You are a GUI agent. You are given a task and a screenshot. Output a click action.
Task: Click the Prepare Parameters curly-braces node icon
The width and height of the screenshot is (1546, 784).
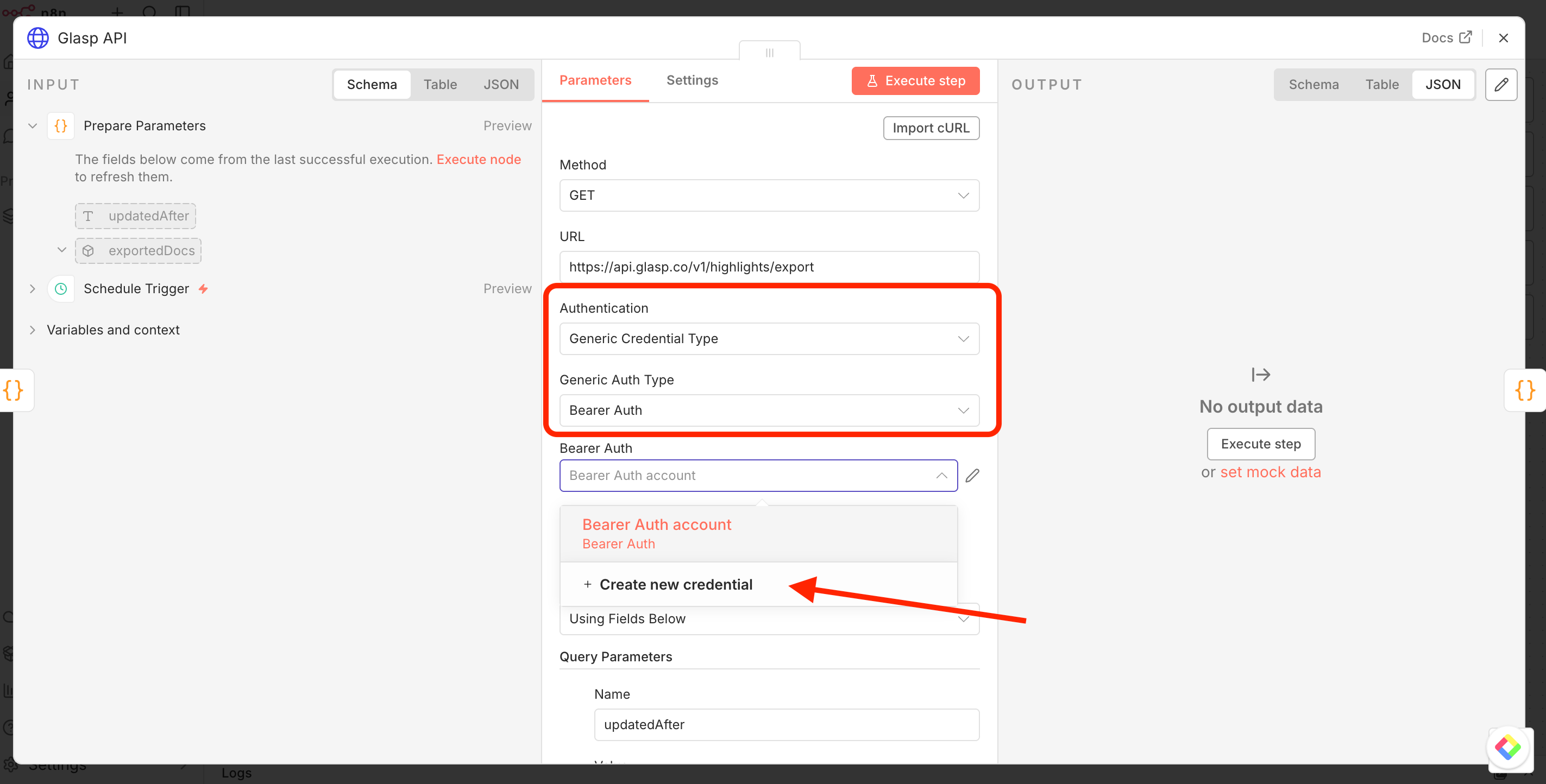[61, 126]
